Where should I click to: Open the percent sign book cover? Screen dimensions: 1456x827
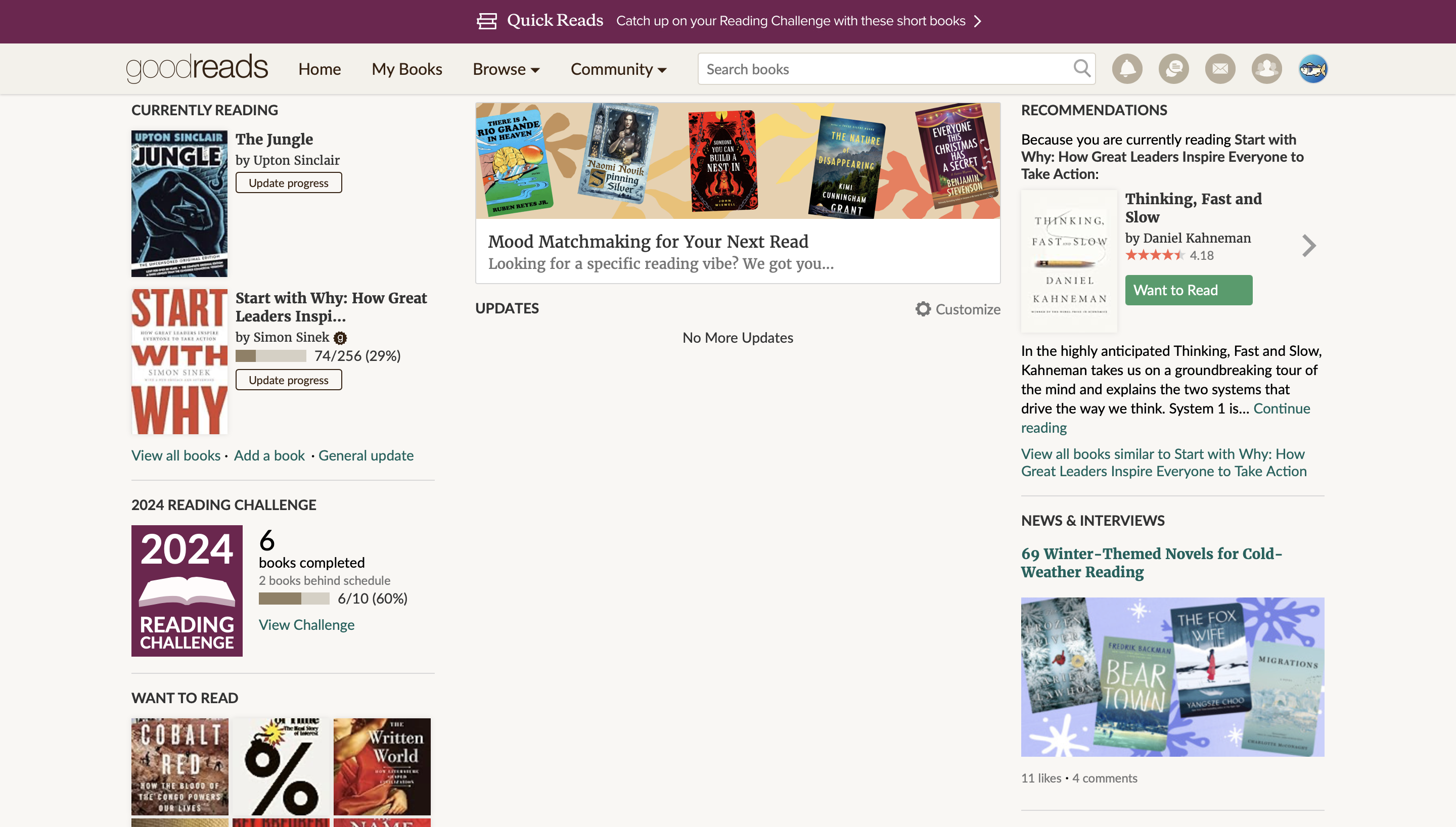pyautogui.click(x=281, y=767)
